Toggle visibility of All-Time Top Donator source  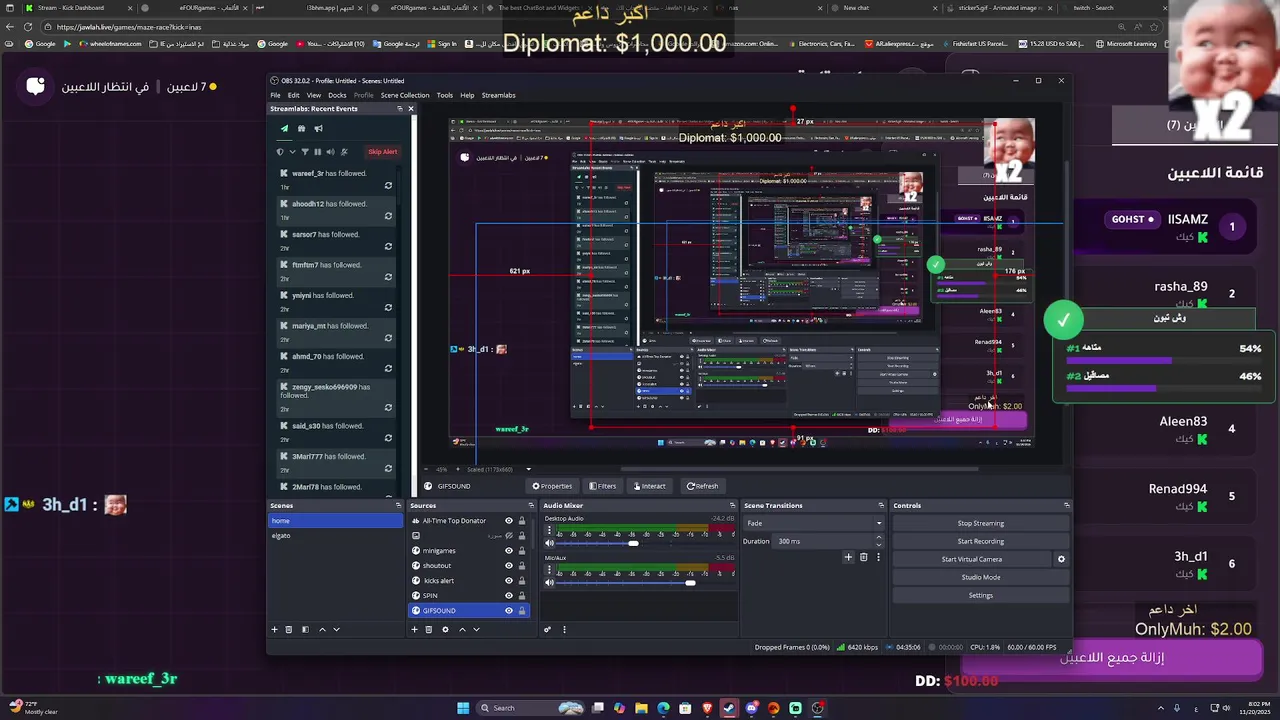[508, 520]
